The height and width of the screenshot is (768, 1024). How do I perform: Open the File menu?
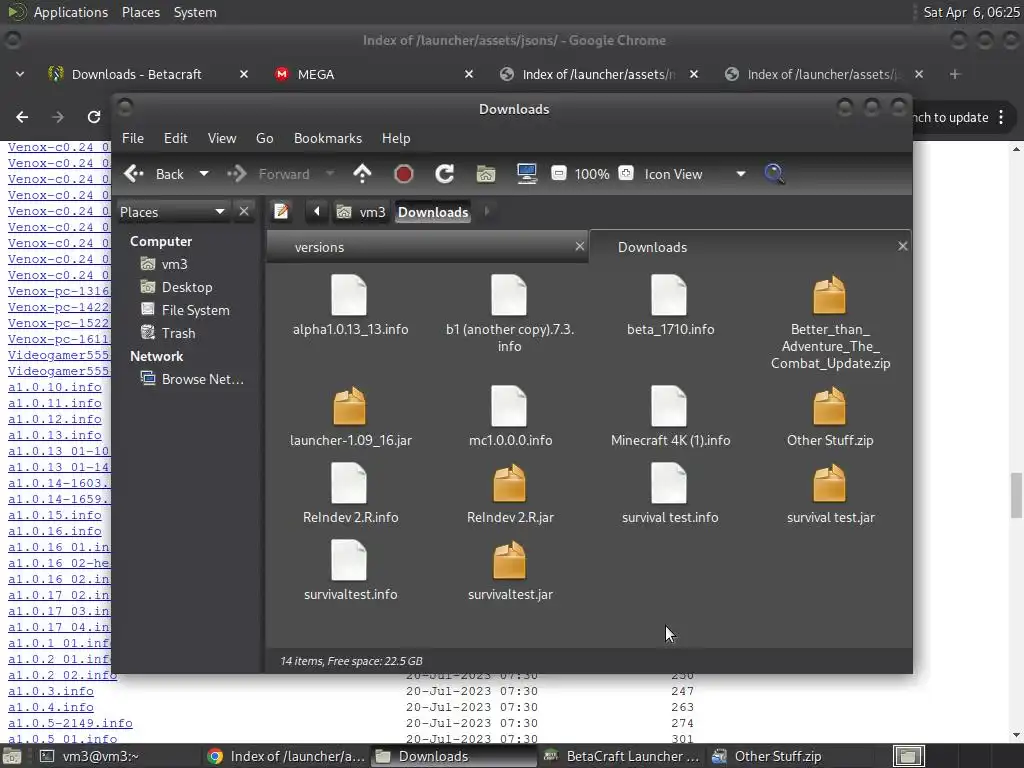tap(133, 138)
